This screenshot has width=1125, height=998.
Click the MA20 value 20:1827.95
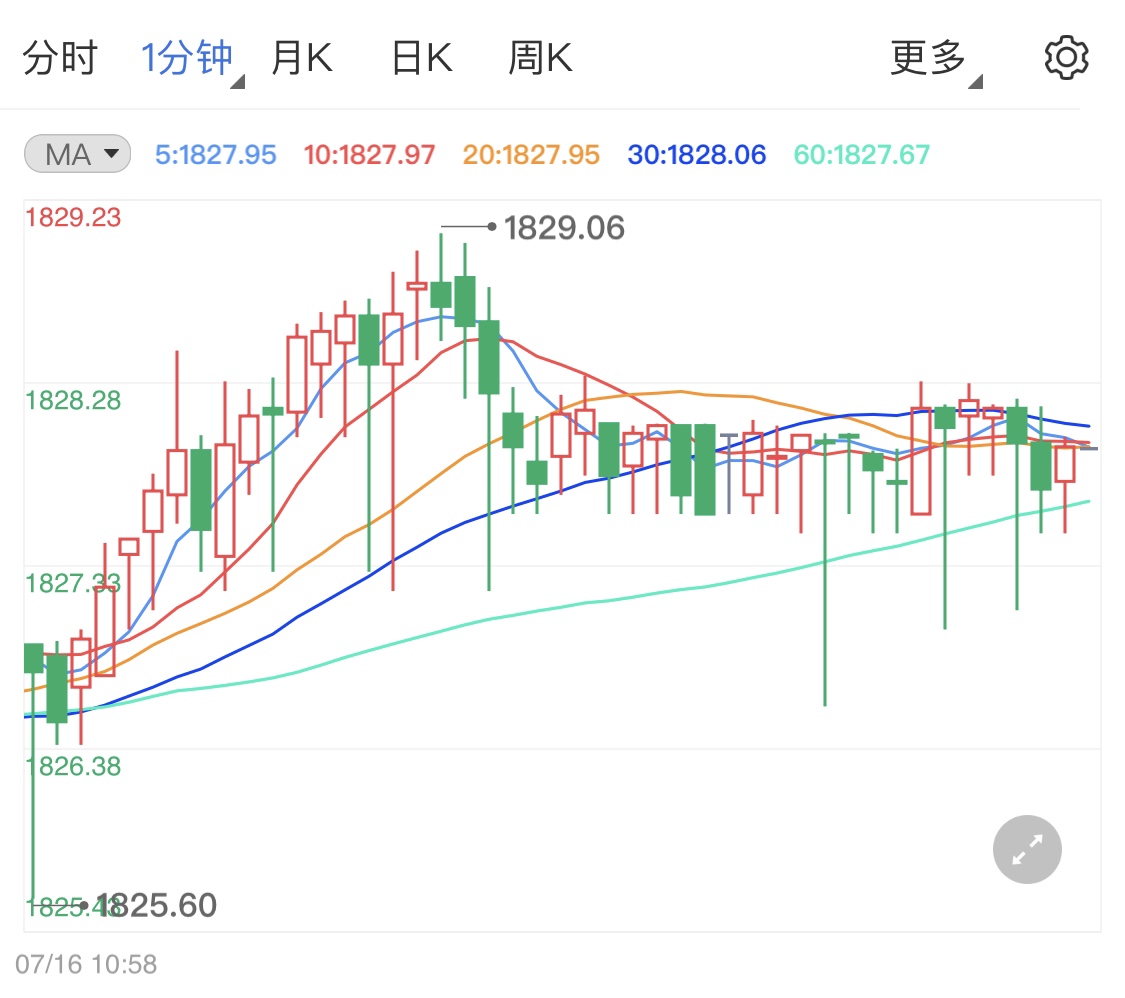[531, 155]
